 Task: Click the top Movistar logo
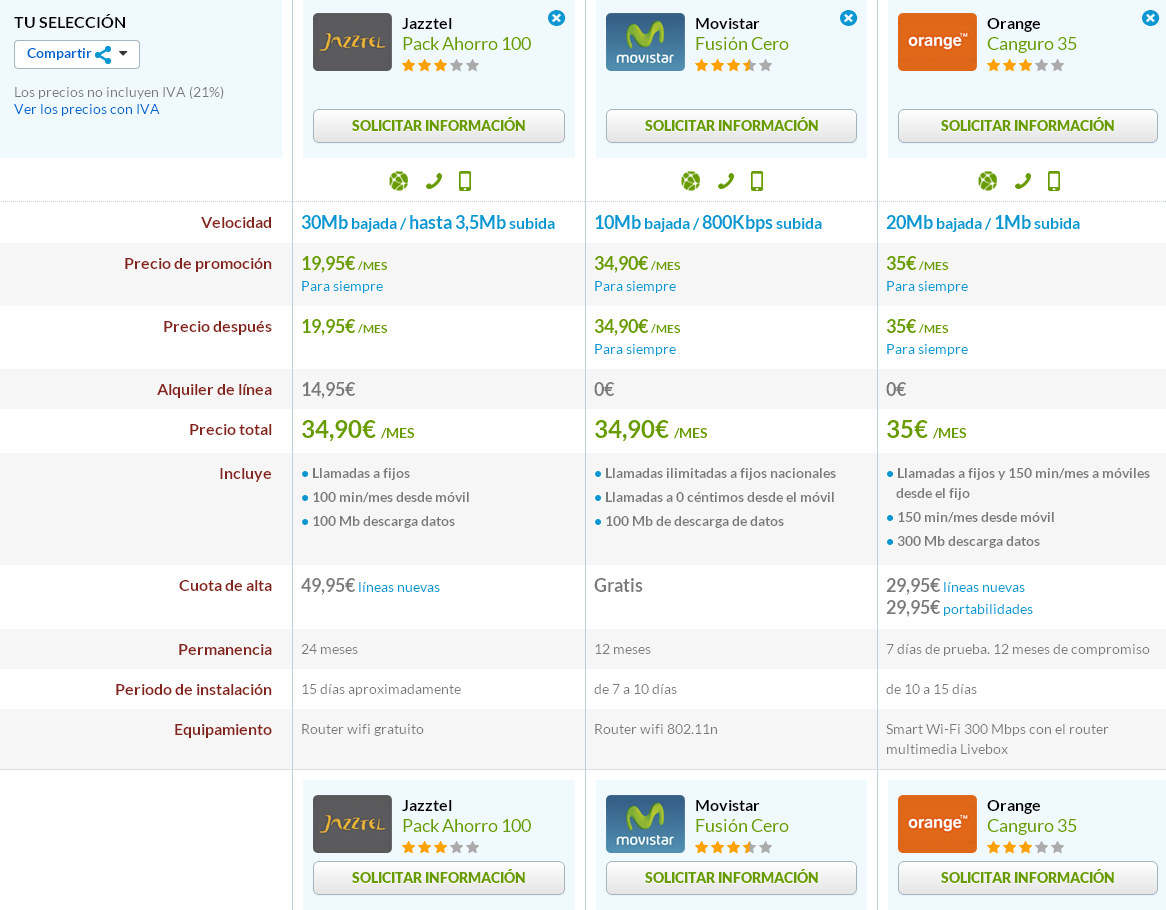(645, 42)
